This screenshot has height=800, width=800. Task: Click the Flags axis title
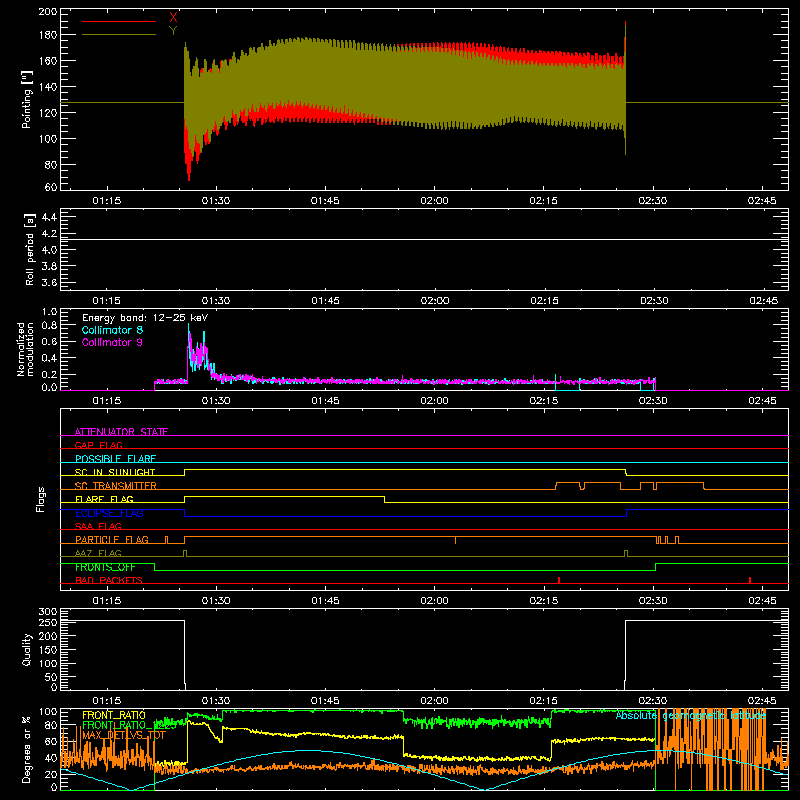click(41, 499)
